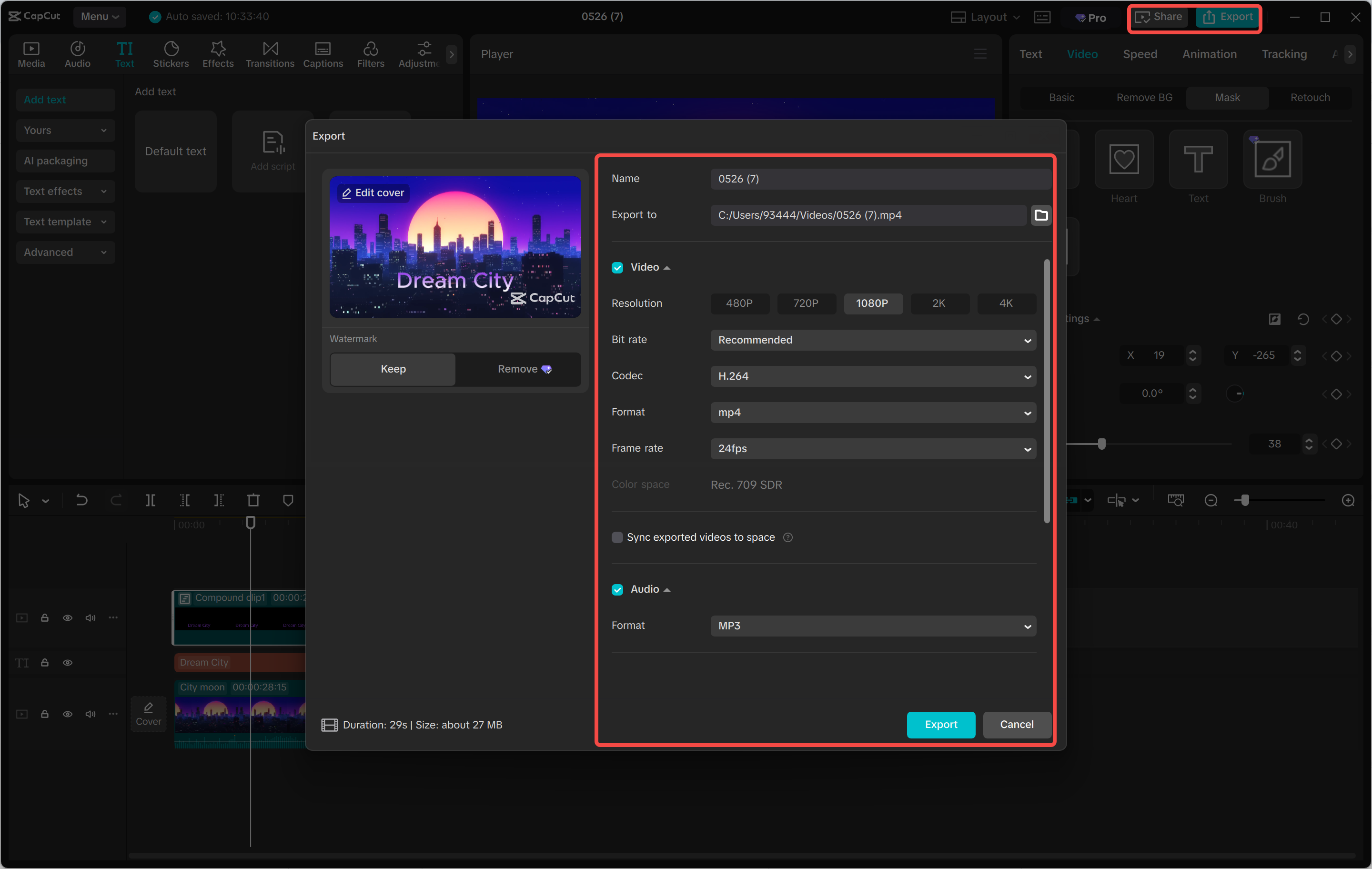The image size is (1372, 869).
Task: Click Remove to delete the watermark
Action: [517, 369]
